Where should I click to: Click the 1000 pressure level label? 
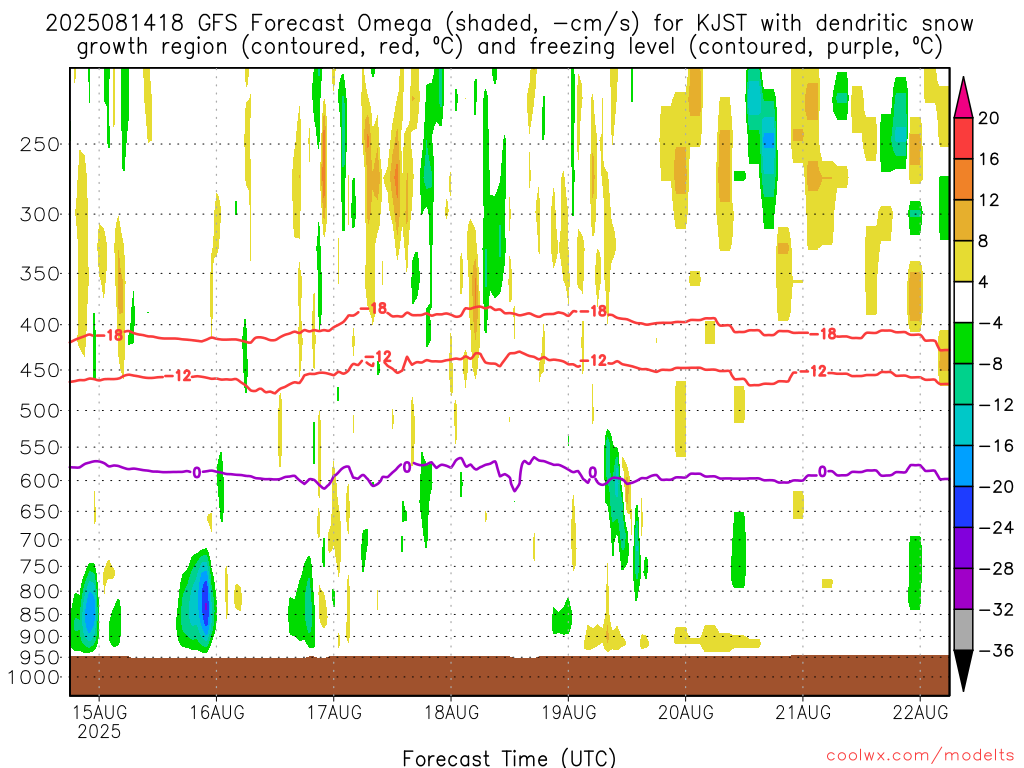[34, 678]
